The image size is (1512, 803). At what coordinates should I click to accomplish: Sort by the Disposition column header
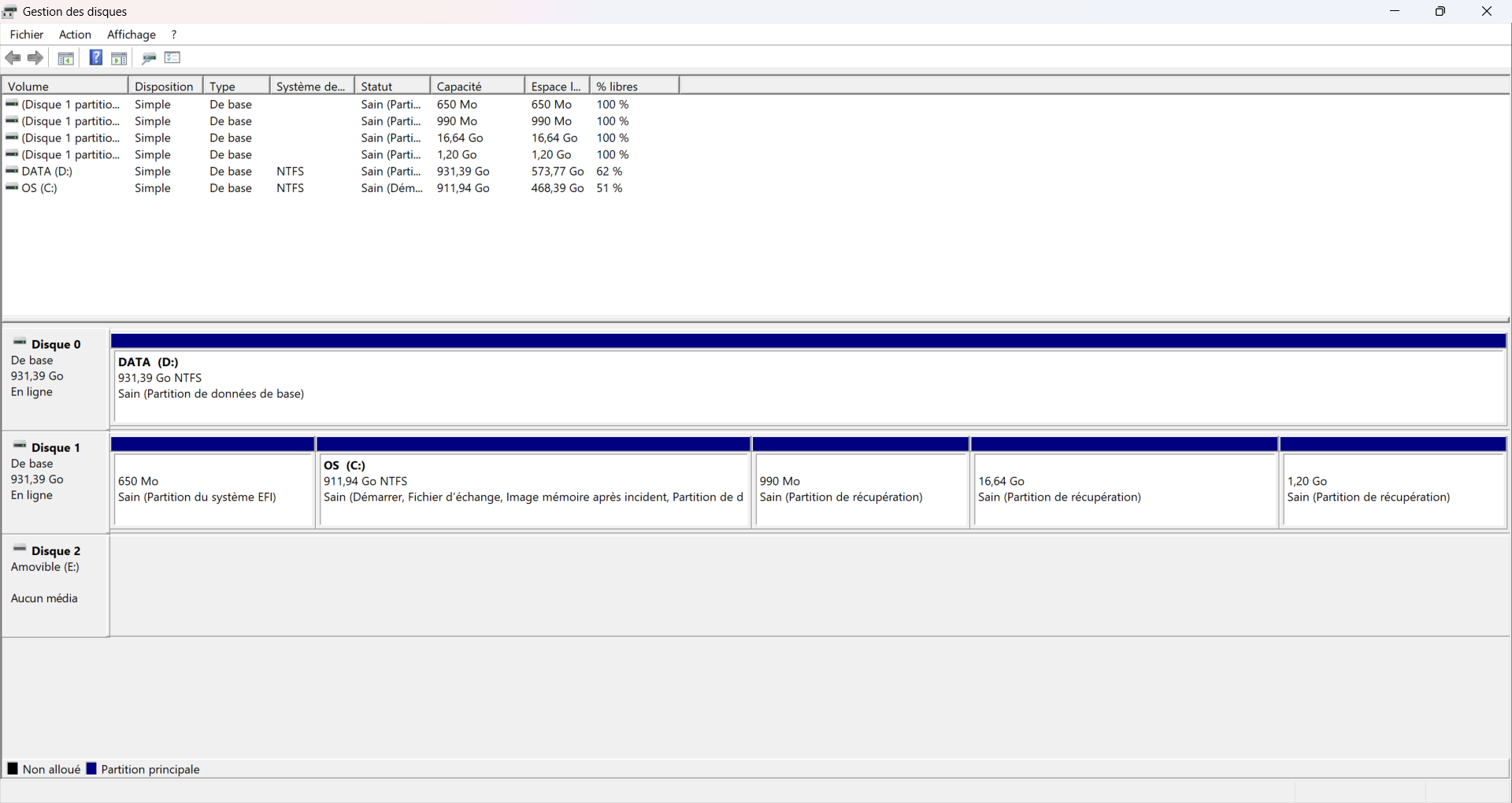(x=165, y=86)
